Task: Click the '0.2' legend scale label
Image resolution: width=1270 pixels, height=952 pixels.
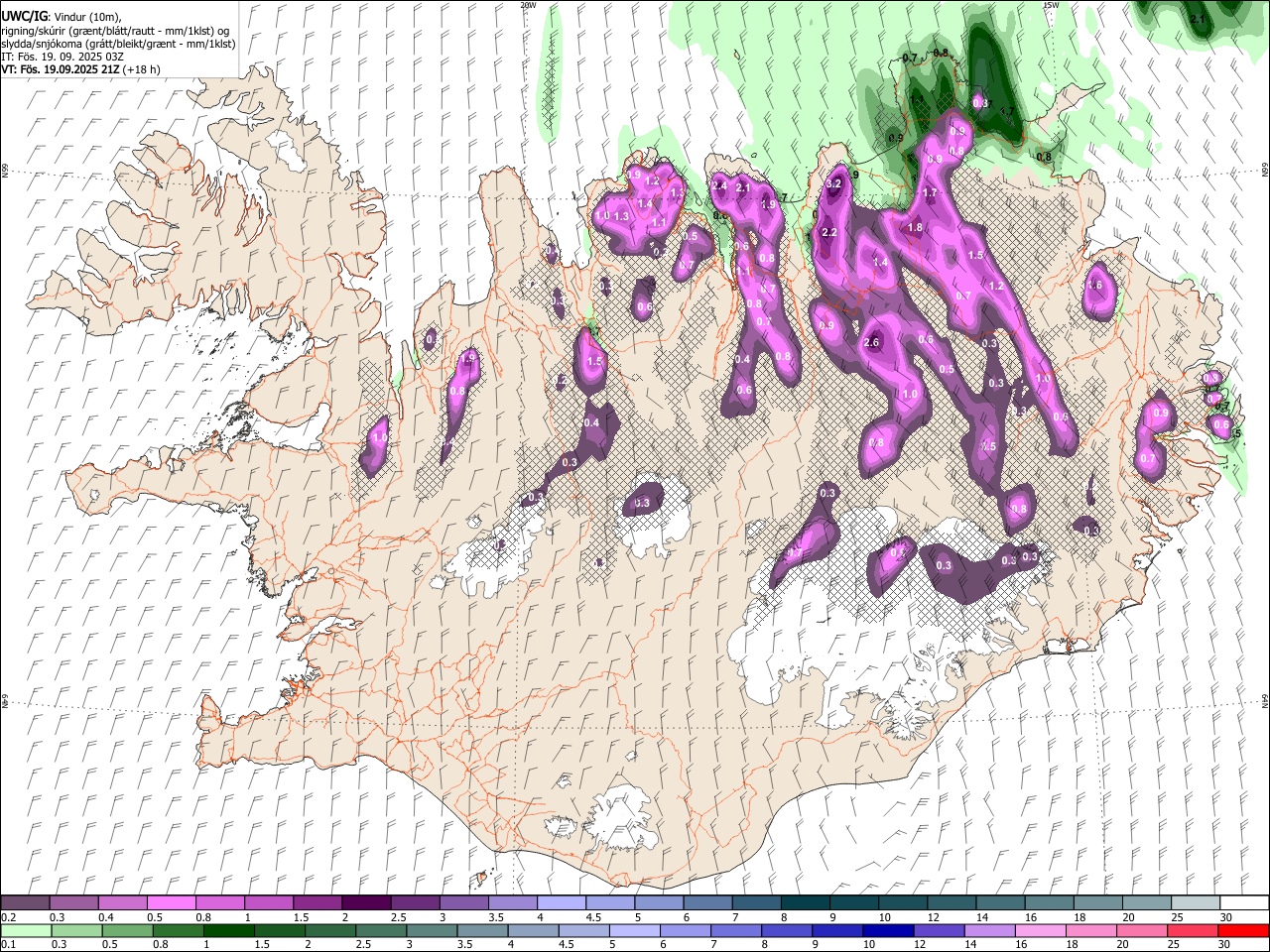Action: click(x=9, y=917)
